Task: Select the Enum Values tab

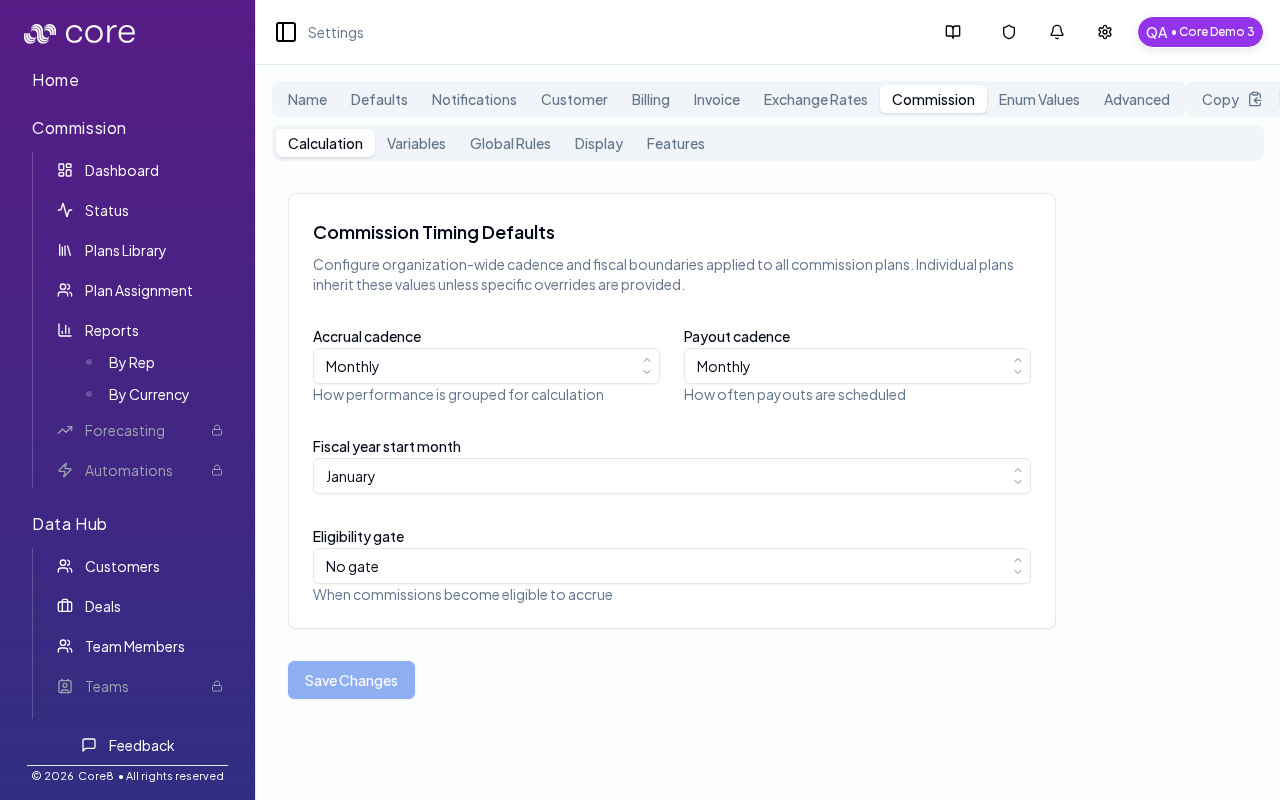Action: point(1039,99)
